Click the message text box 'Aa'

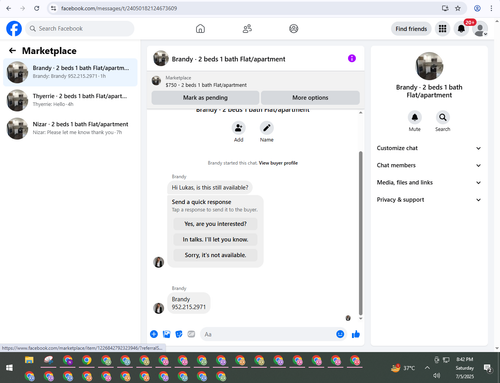pyautogui.click(x=268, y=334)
